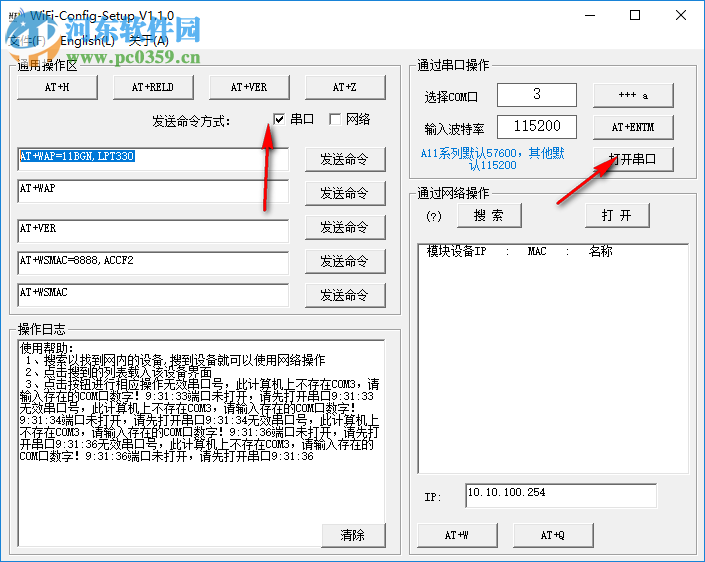
Task: Click the COM port number field
Action: point(537,95)
